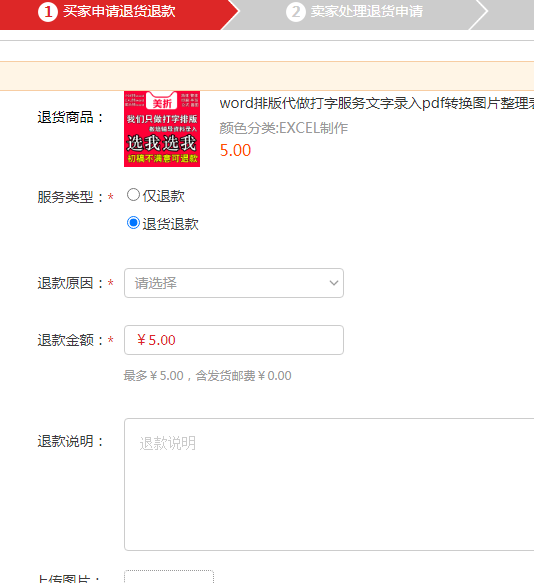Click the 退货退款 label text

(x=171, y=224)
